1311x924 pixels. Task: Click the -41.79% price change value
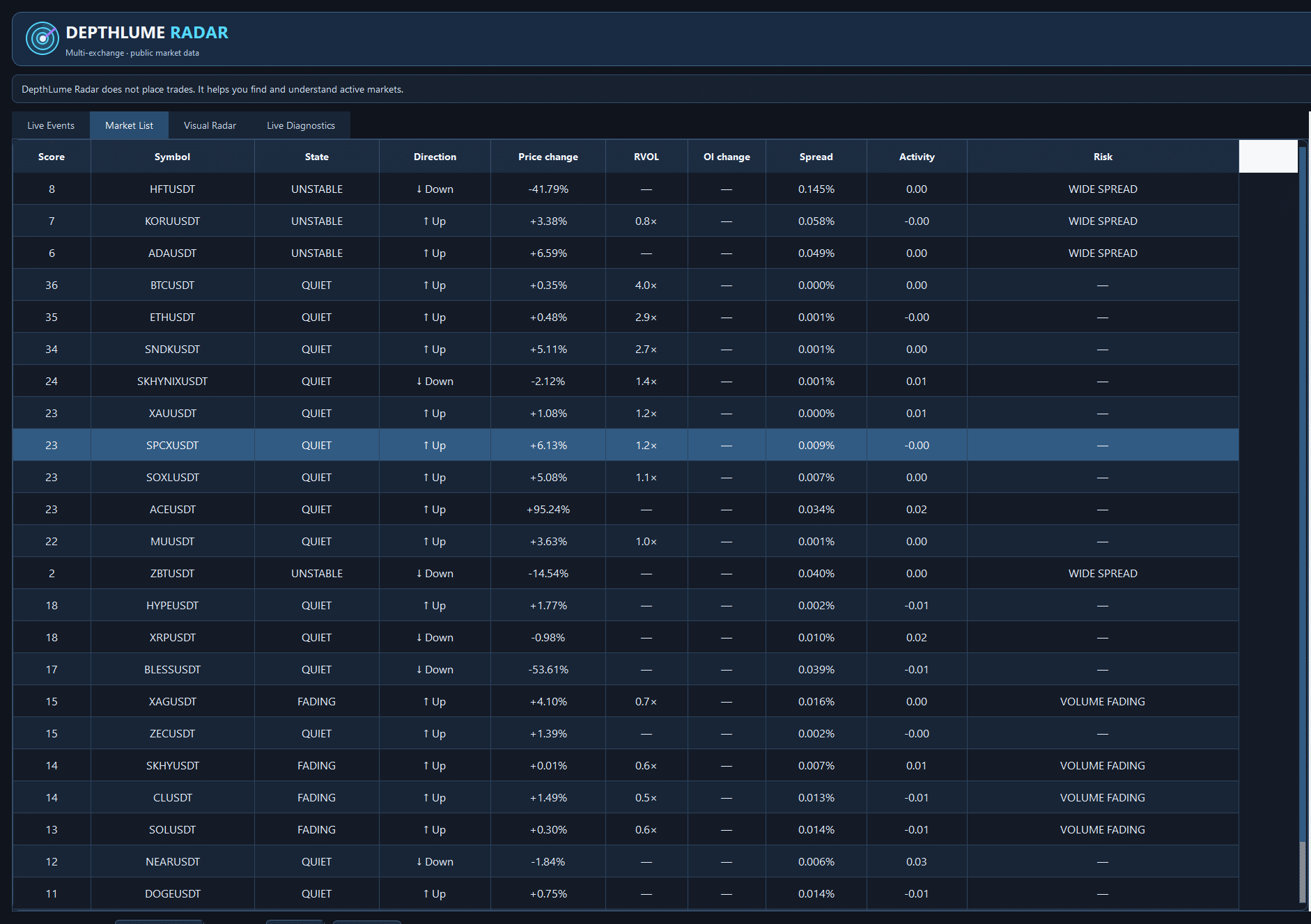(x=548, y=189)
